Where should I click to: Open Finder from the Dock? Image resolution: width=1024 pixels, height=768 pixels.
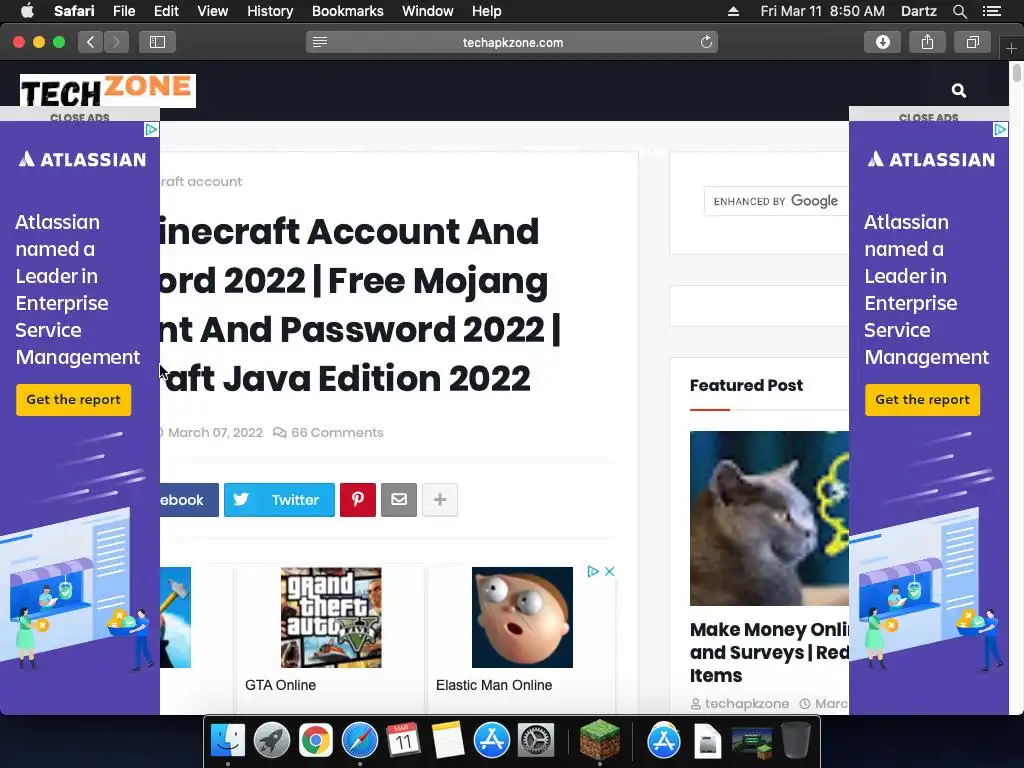227,741
